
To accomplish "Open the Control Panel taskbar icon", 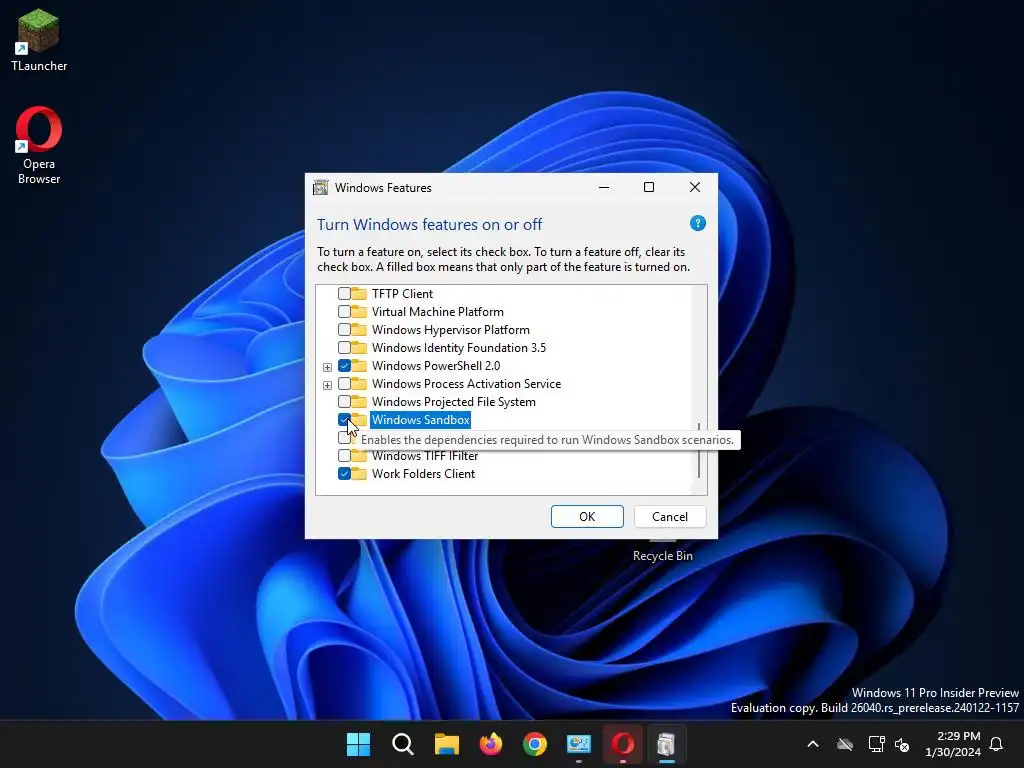I will coord(579,744).
